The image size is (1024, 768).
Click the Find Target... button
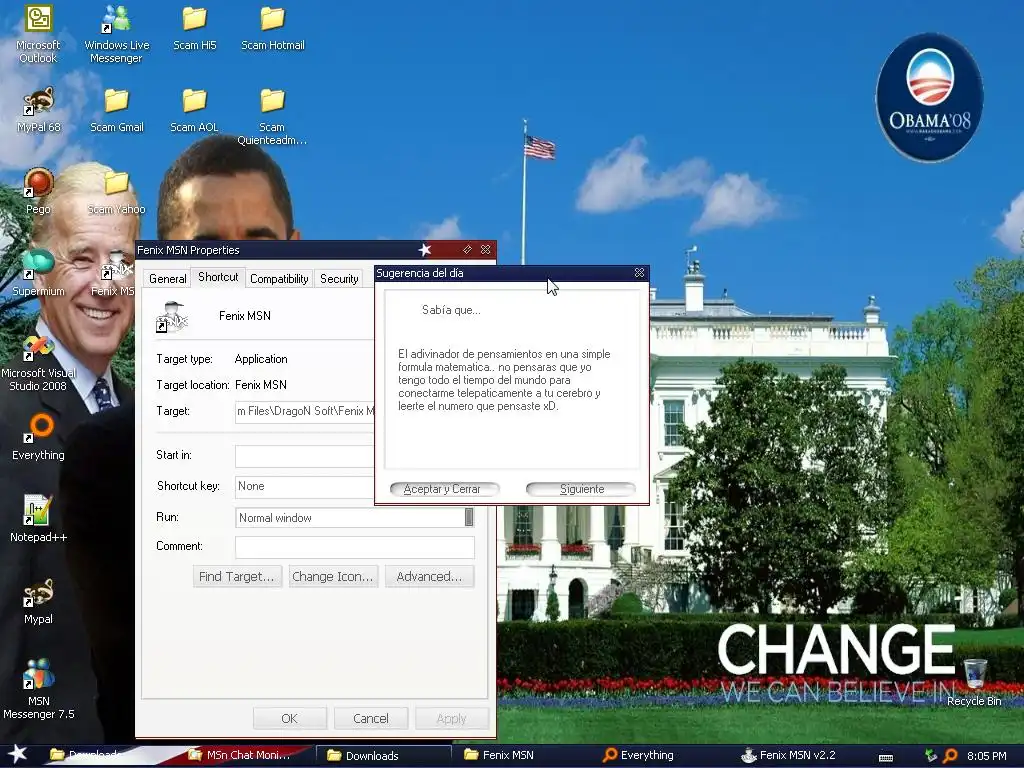(237, 577)
